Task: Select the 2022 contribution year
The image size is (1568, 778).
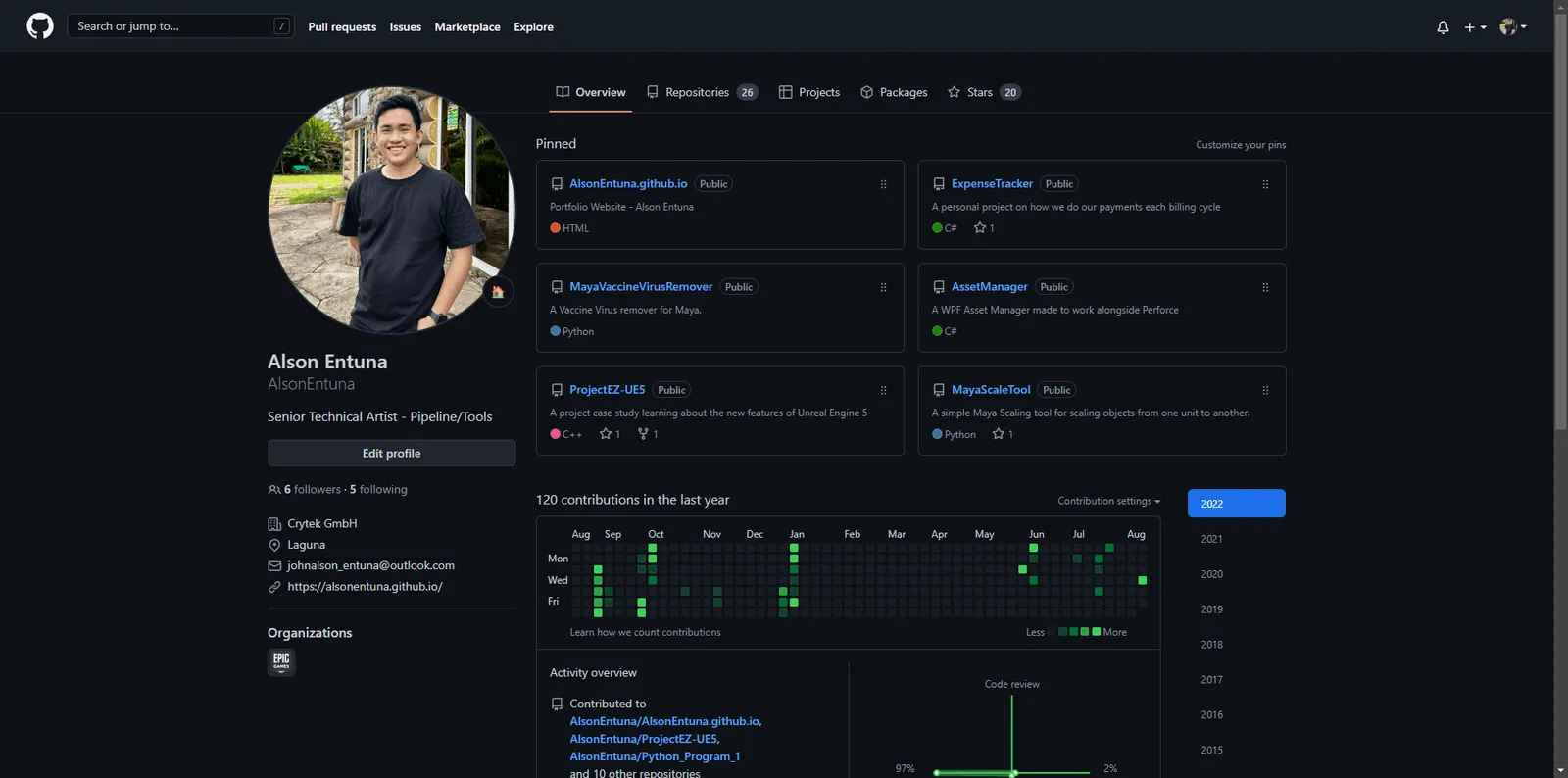Action: point(1237,504)
